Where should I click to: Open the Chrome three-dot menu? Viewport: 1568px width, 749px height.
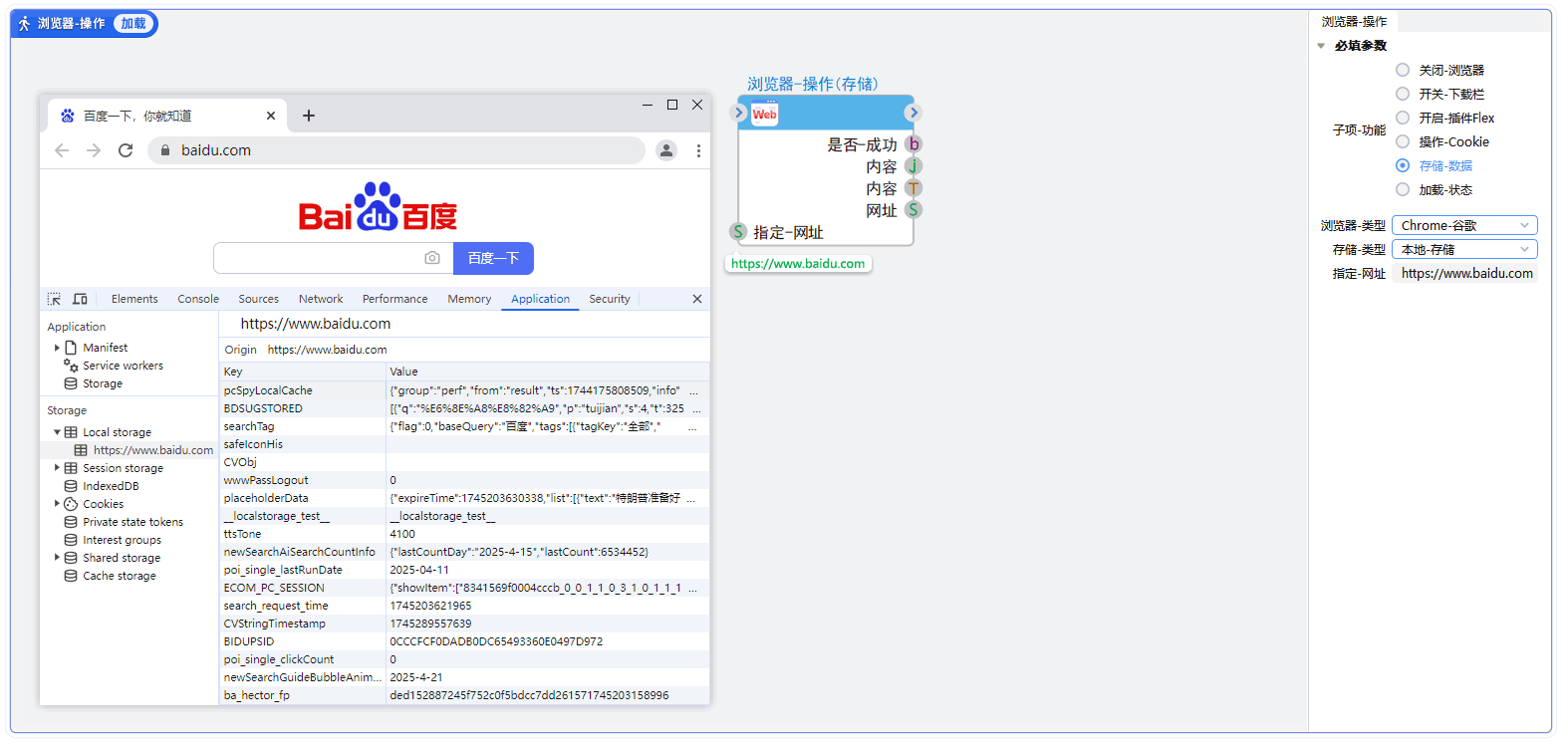coord(698,150)
